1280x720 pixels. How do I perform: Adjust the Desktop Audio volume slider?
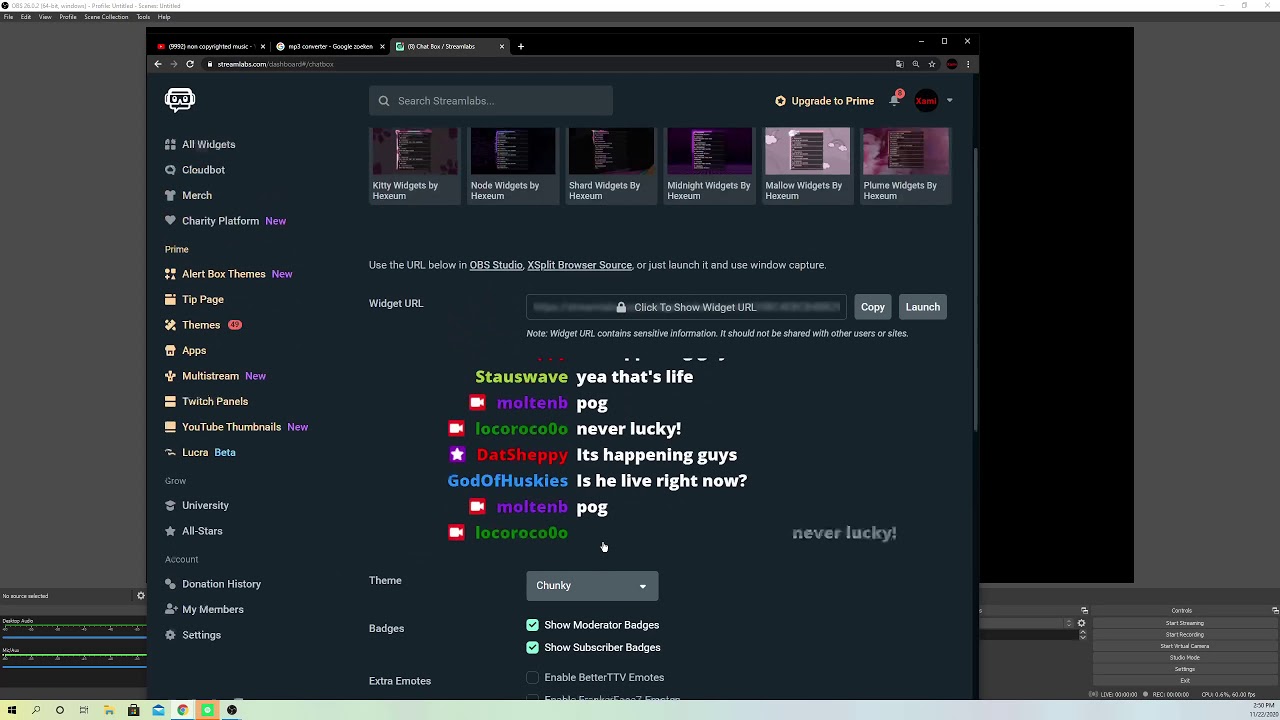(74, 638)
